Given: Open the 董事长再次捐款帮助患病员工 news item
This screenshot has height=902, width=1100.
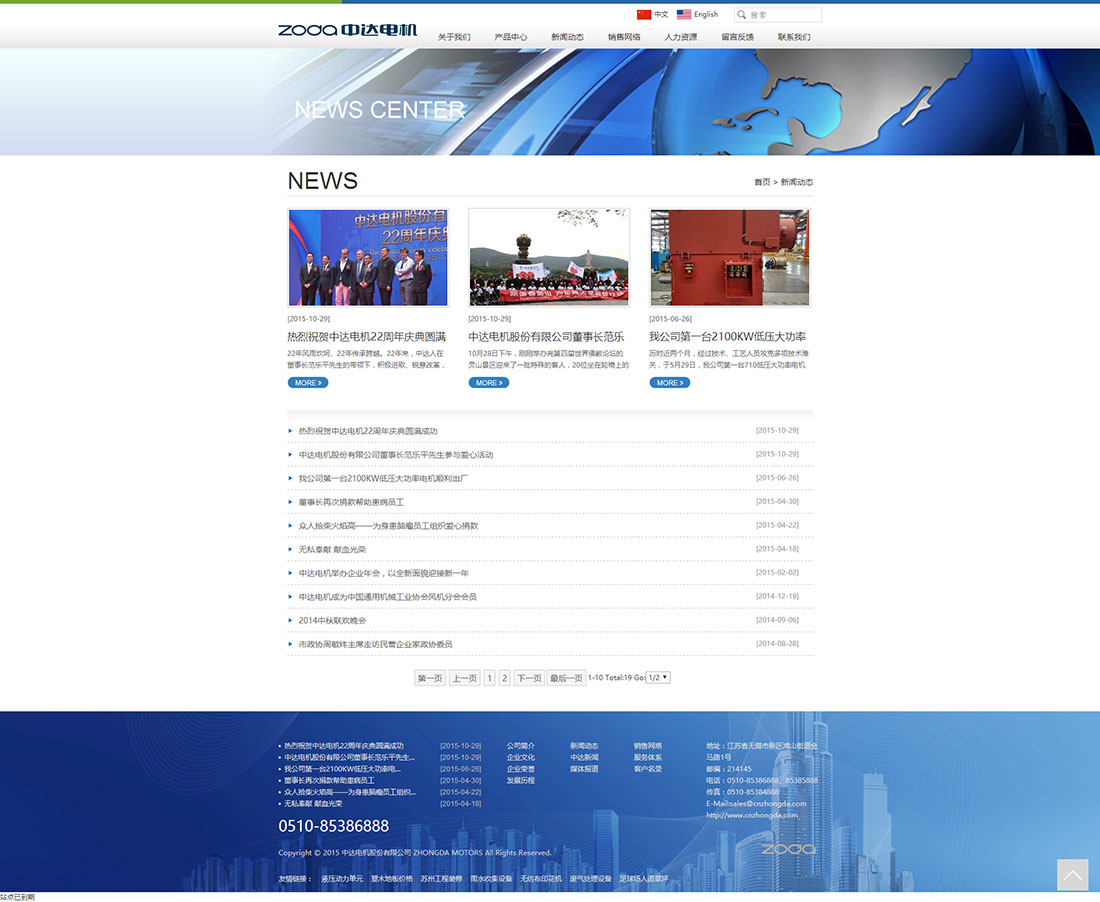Looking at the screenshot, I should pos(351,502).
